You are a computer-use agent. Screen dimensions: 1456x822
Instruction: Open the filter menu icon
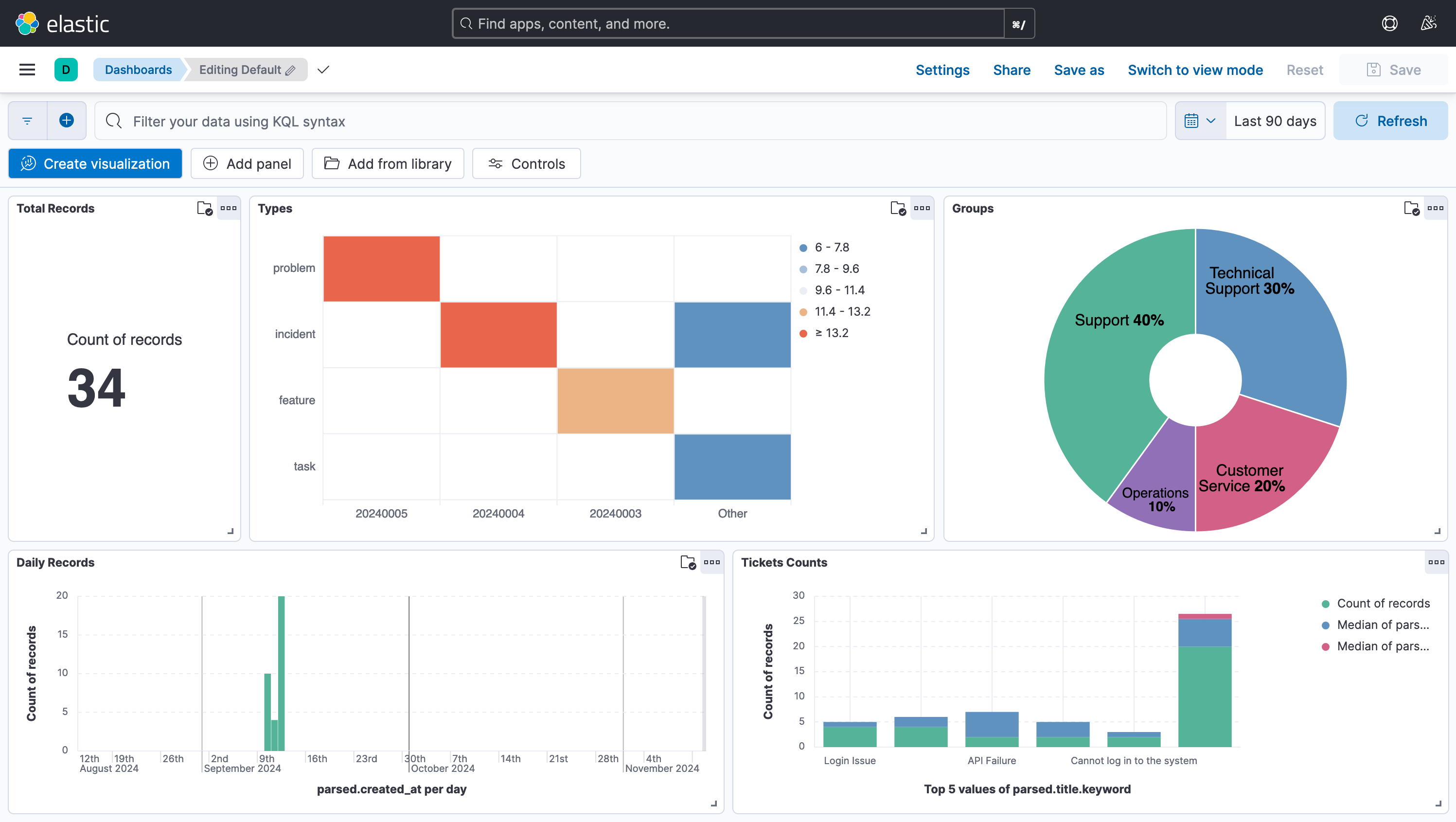coord(27,121)
